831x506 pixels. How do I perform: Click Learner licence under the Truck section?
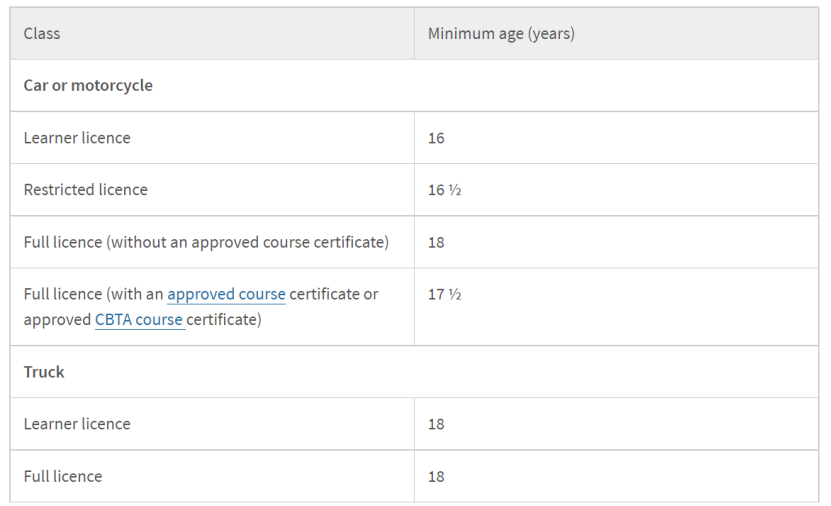pyautogui.click(x=77, y=424)
